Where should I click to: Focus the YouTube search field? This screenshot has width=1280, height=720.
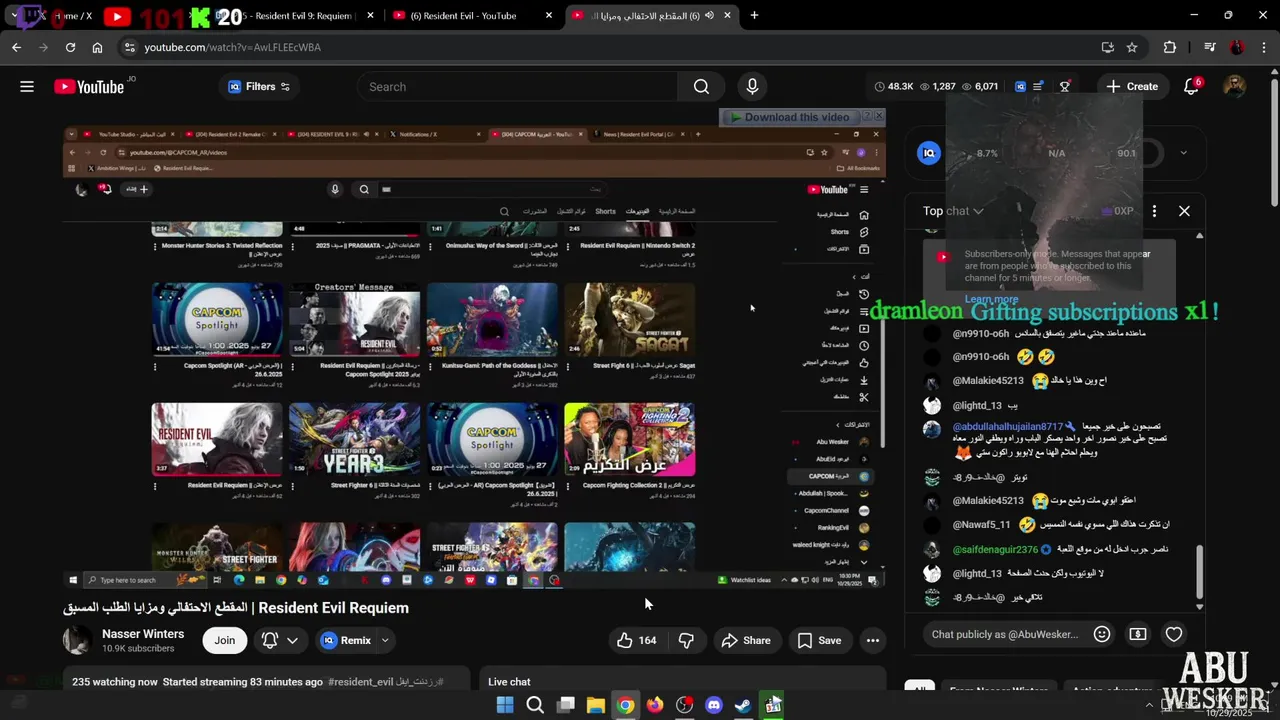[x=517, y=87]
